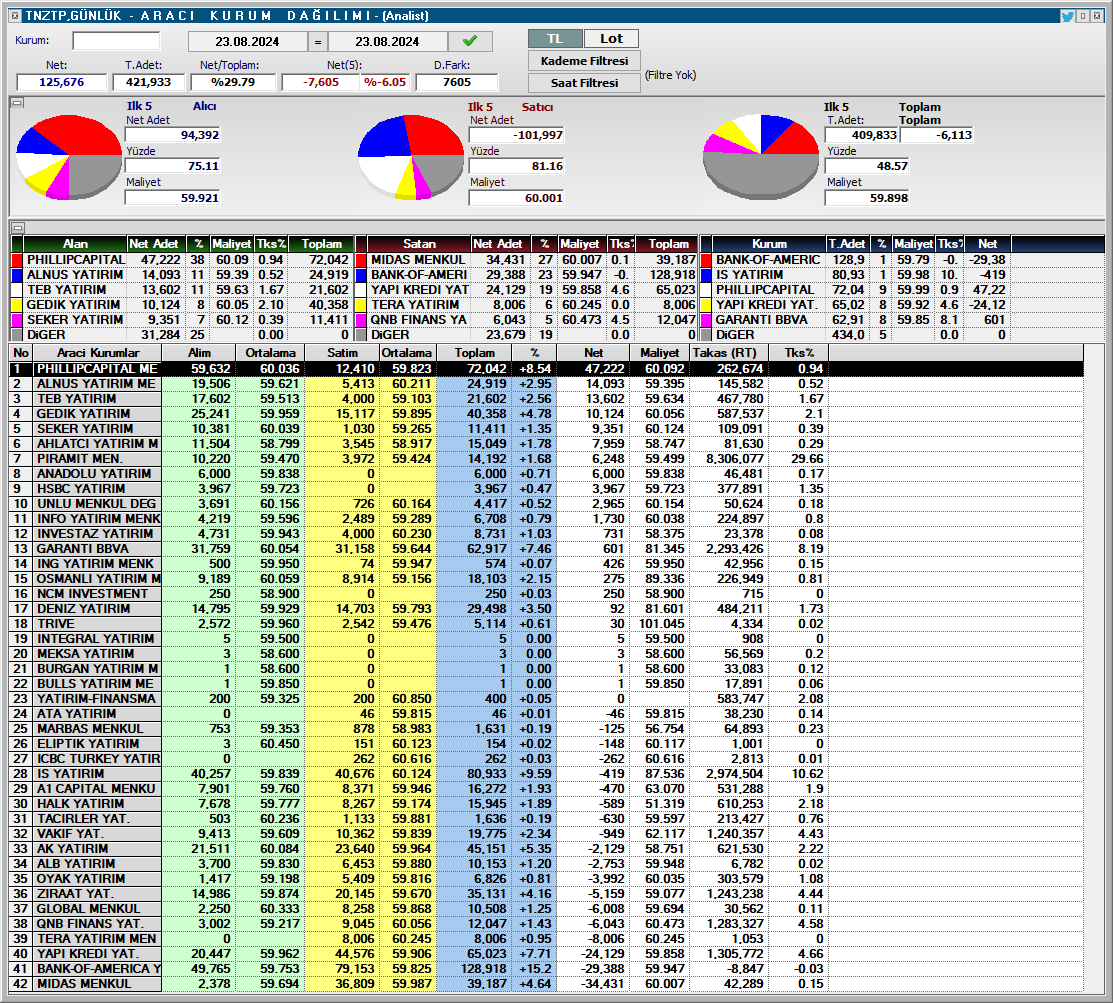Click magenta swatch beside QNB FINANS YA in Satan table
The height and width of the screenshot is (1003, 1113).
point(361,319)
